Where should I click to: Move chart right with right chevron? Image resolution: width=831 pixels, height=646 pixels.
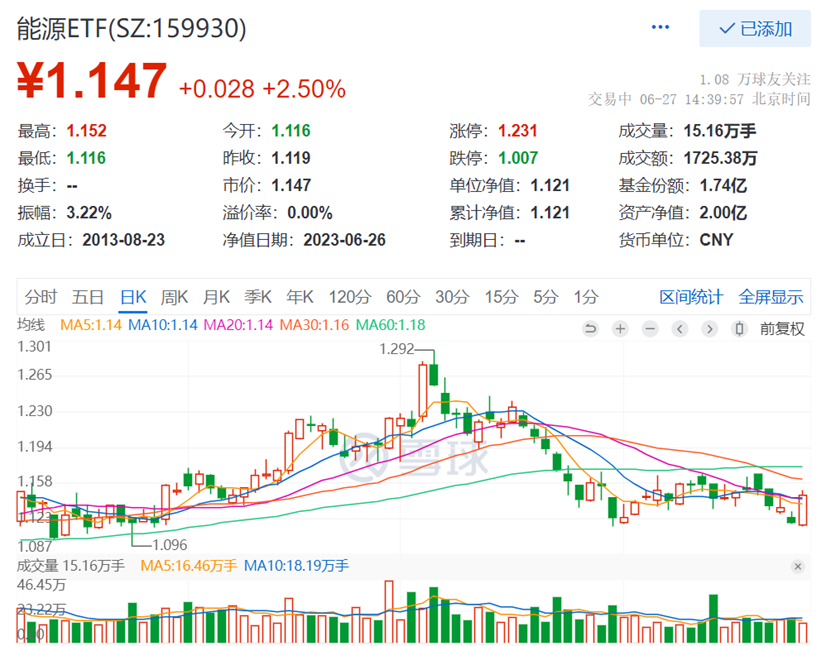[x=710, y=329]
